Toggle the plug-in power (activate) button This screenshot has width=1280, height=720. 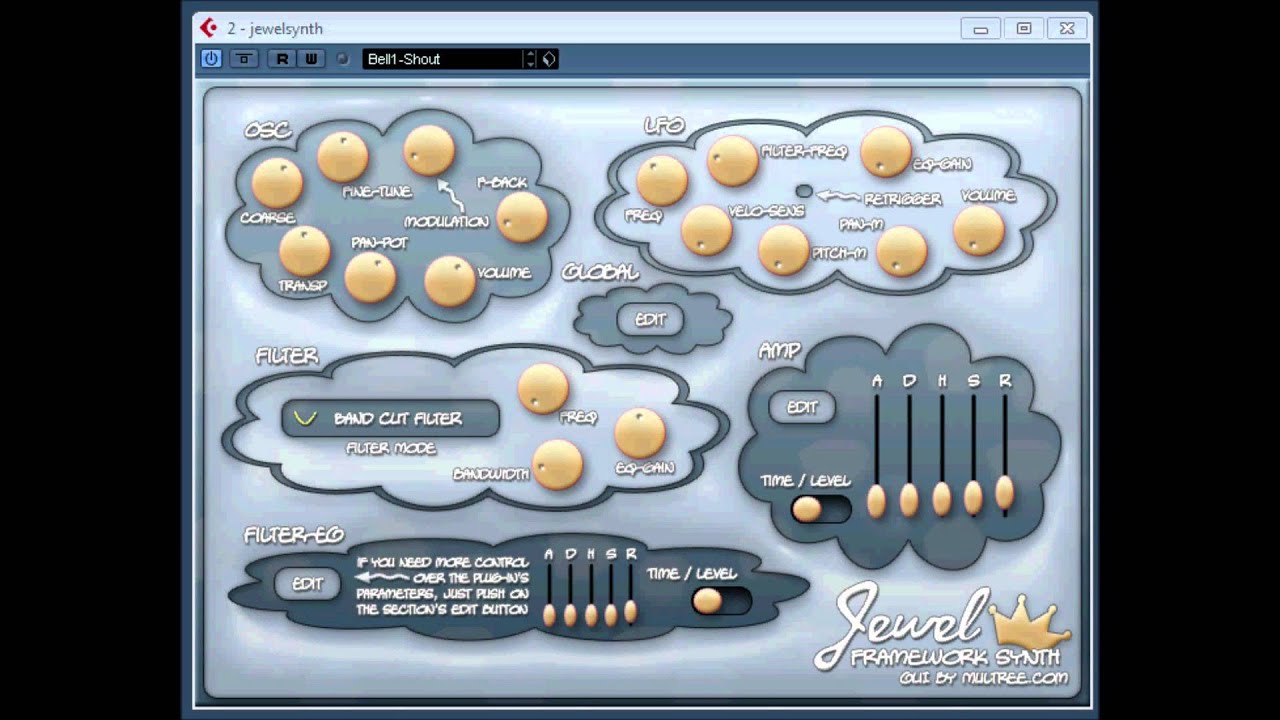tap(211, 59)
